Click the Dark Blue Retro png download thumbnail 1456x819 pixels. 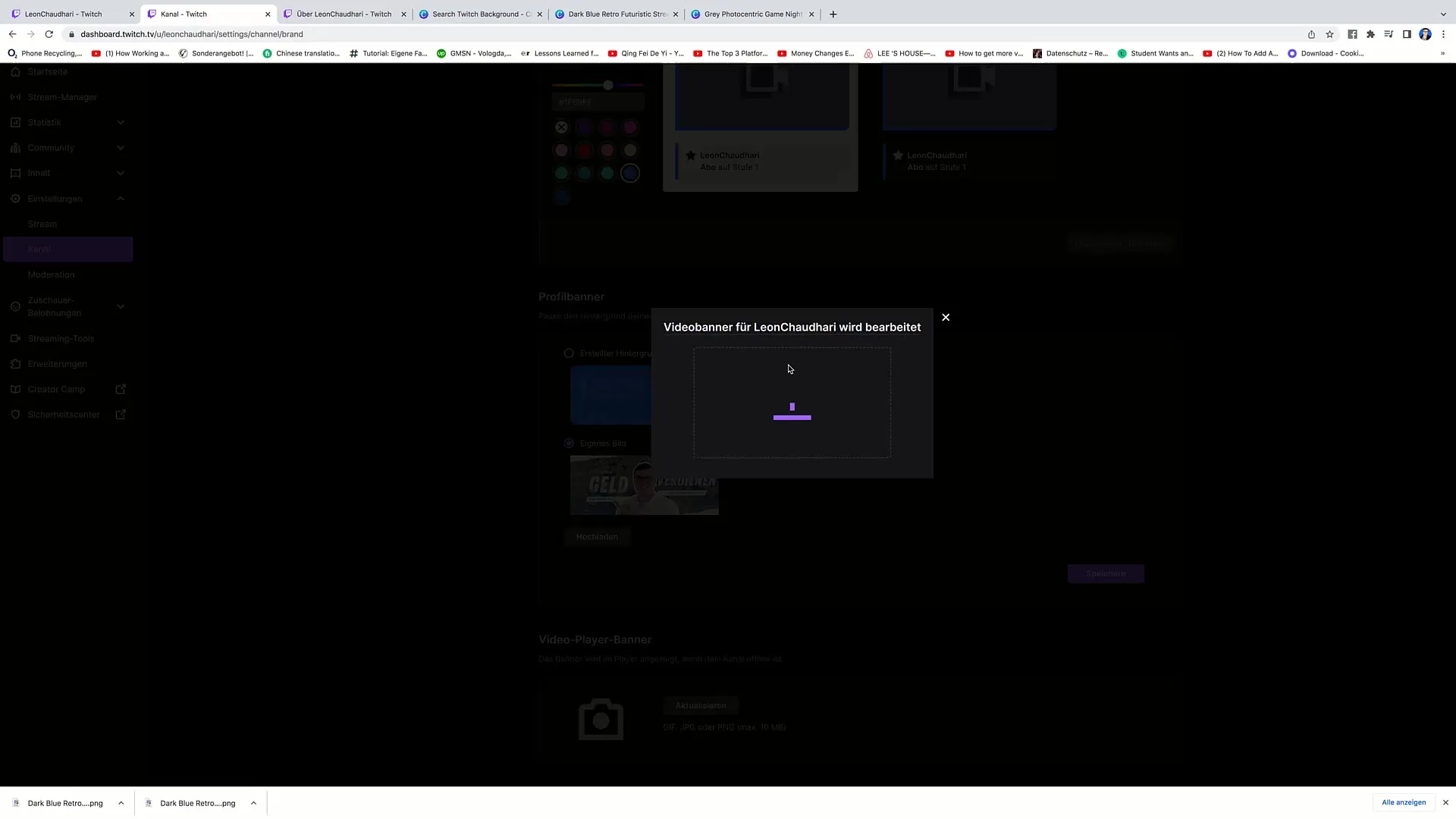pyautogui.click(x=65, y=803)
